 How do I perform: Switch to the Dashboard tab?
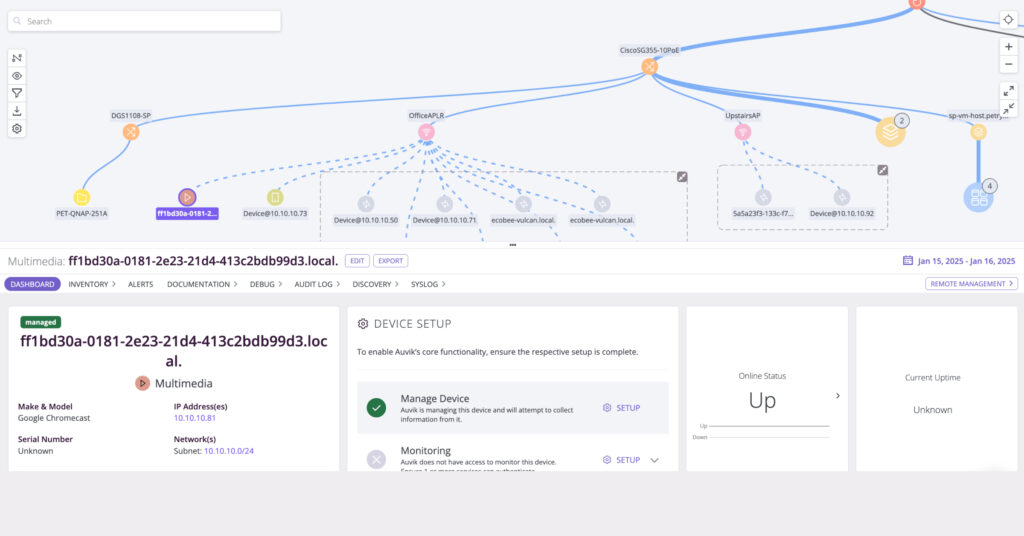33,284
